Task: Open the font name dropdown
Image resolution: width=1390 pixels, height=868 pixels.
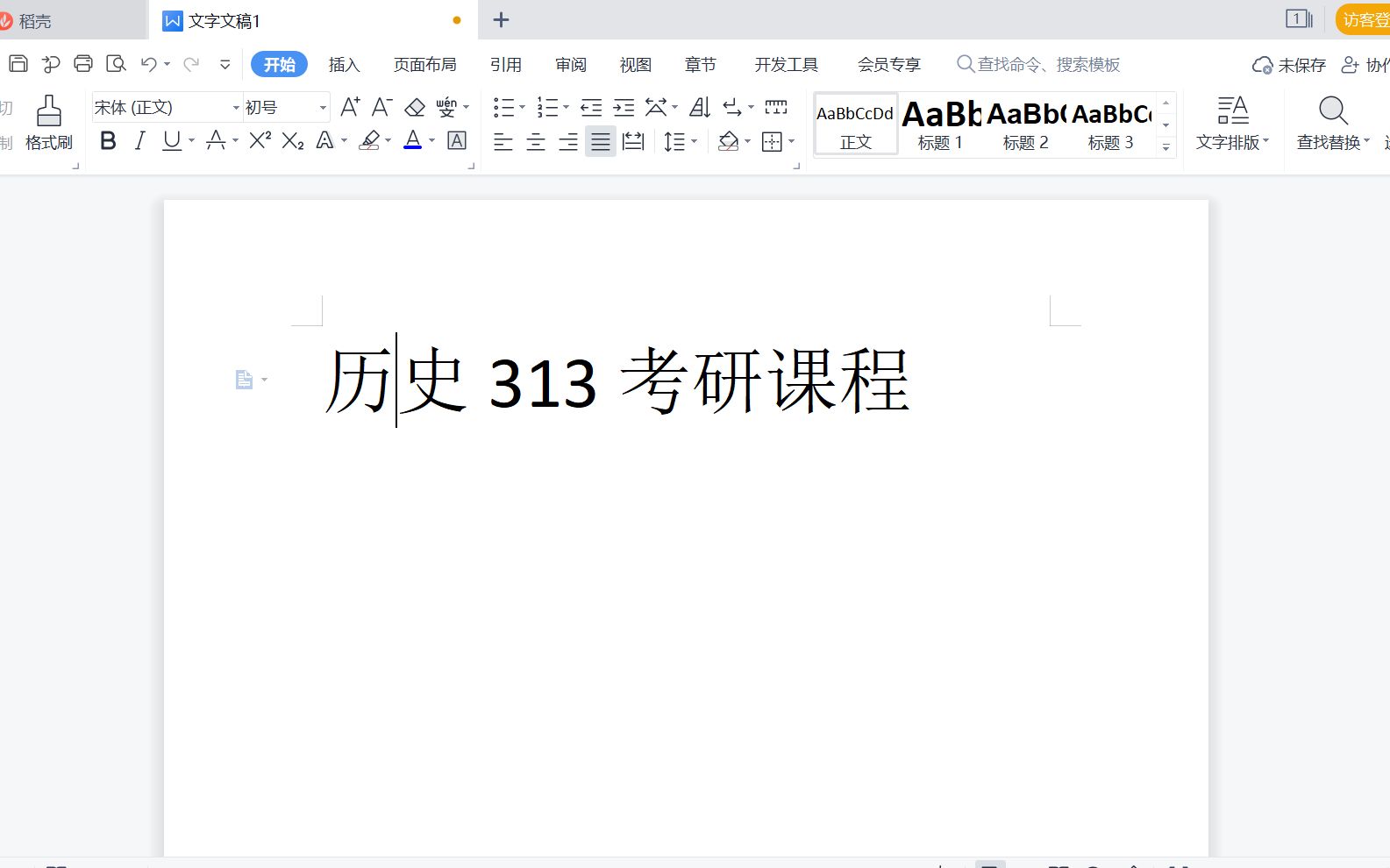Action: pos(236,107)
